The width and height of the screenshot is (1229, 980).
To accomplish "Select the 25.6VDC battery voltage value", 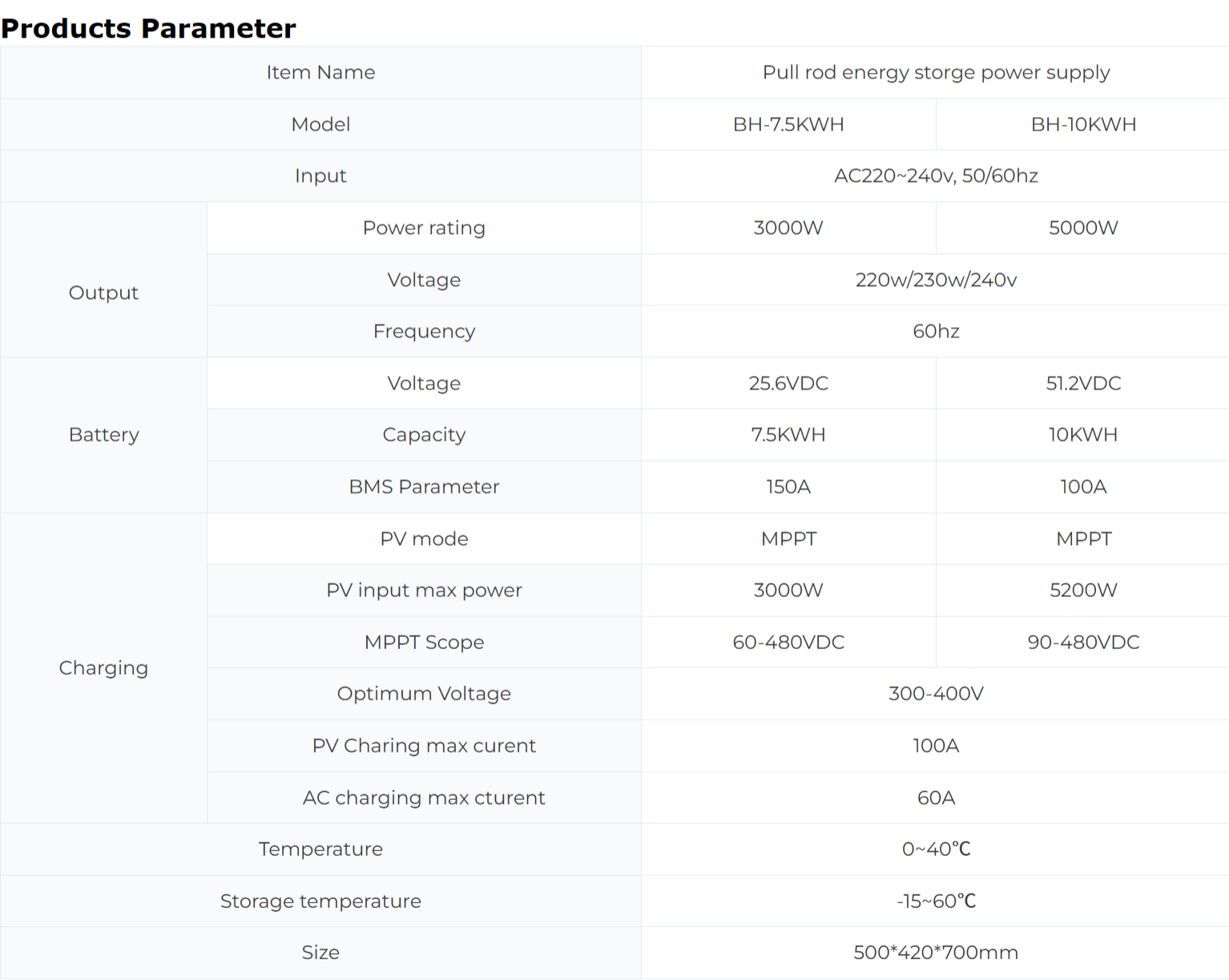I will pyautogui.click(x=788, y=383).
